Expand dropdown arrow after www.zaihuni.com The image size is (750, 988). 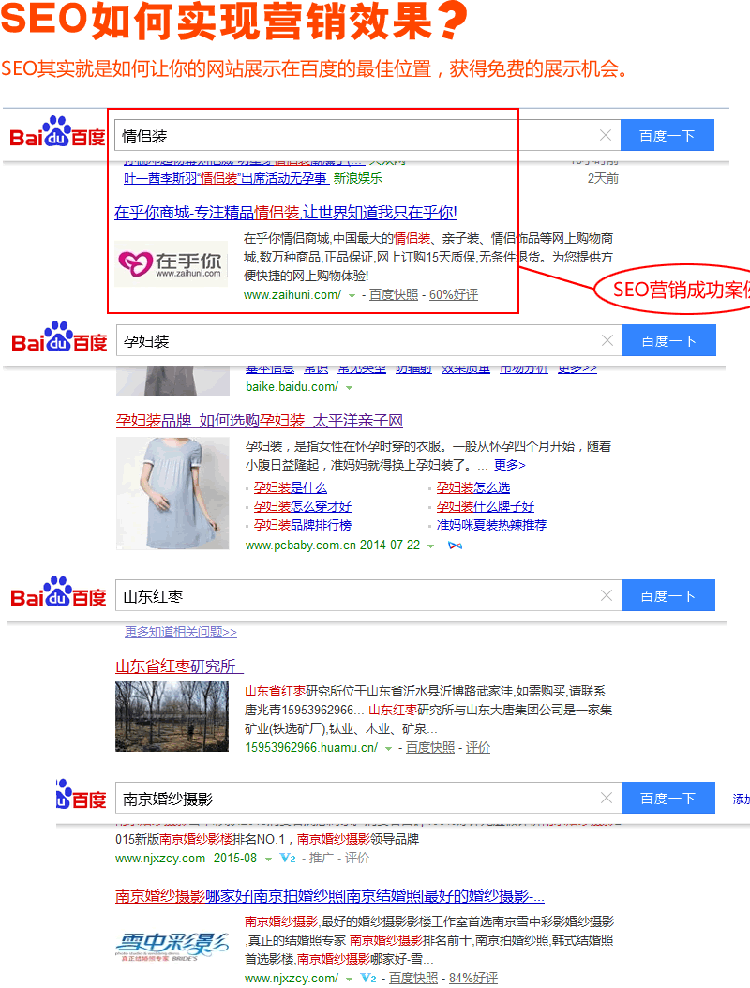point(352,296)
